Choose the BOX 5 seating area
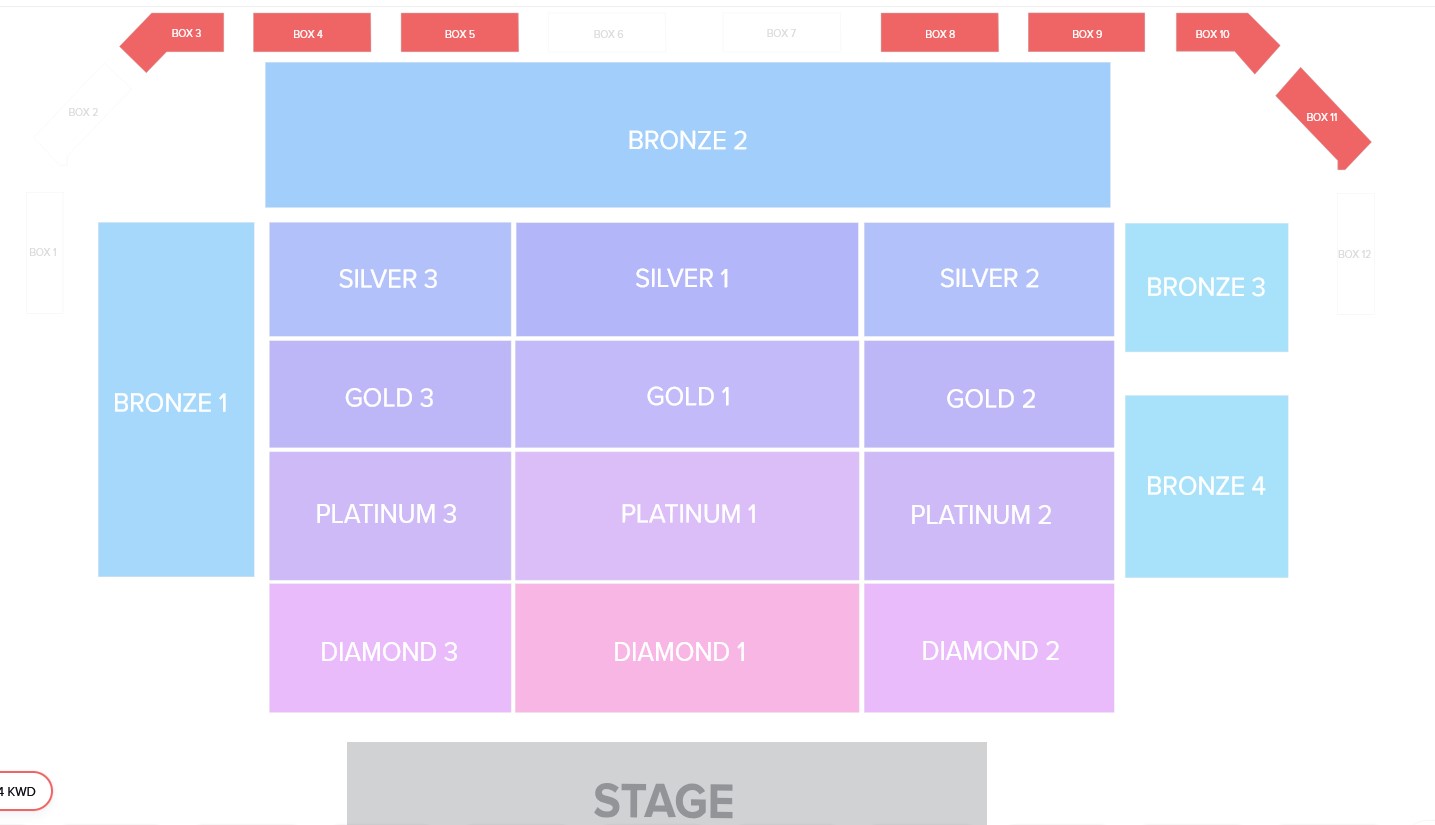Image resolution: width=1435 pixels, height=825 pixels. pyautogui.click(x=459, y=32)
